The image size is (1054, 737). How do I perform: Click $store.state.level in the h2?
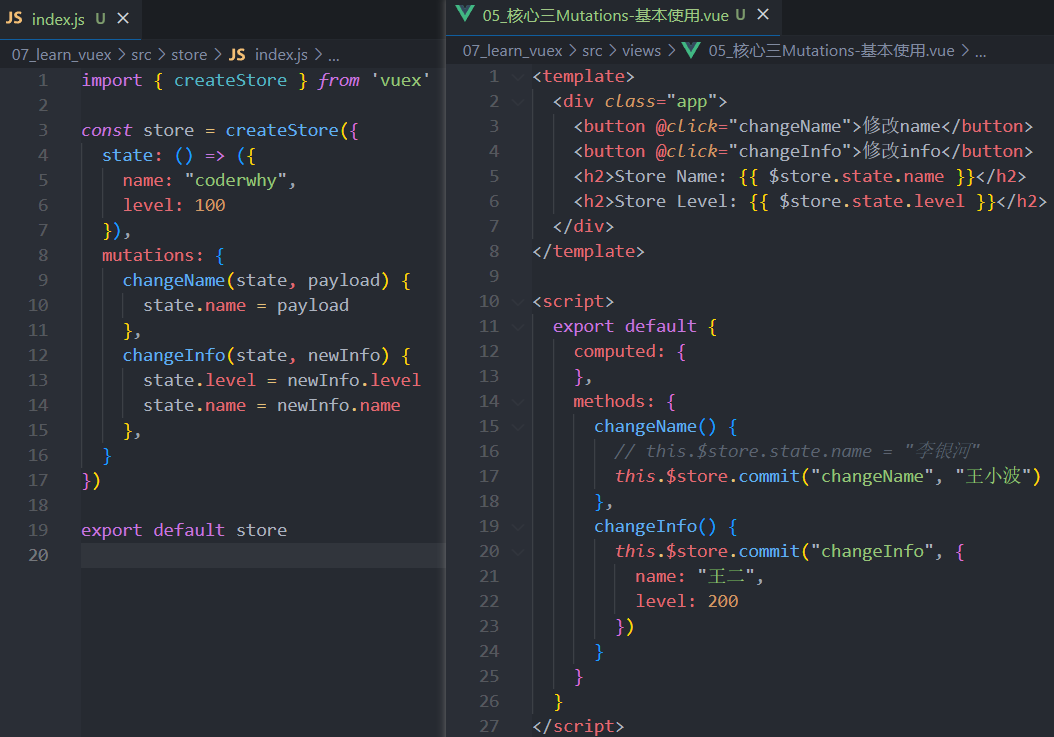tap(872, 202)
